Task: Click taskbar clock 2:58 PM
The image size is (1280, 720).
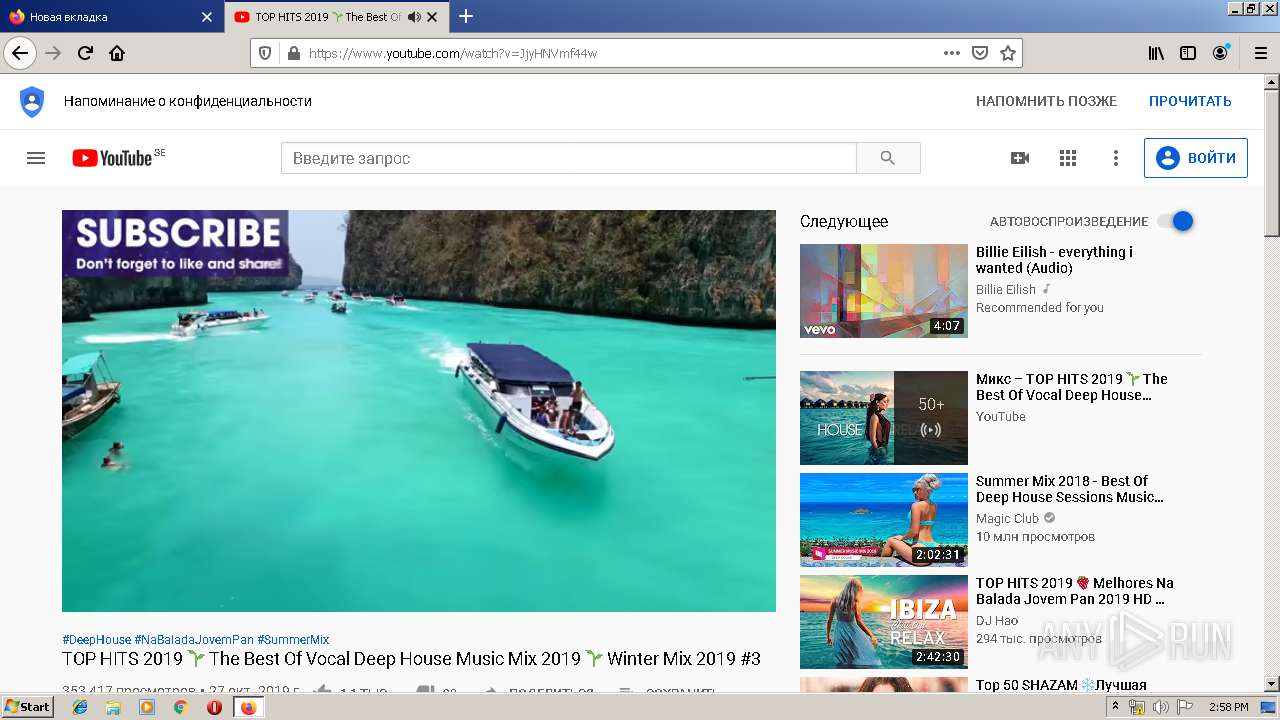Action: click(1228, 707)
